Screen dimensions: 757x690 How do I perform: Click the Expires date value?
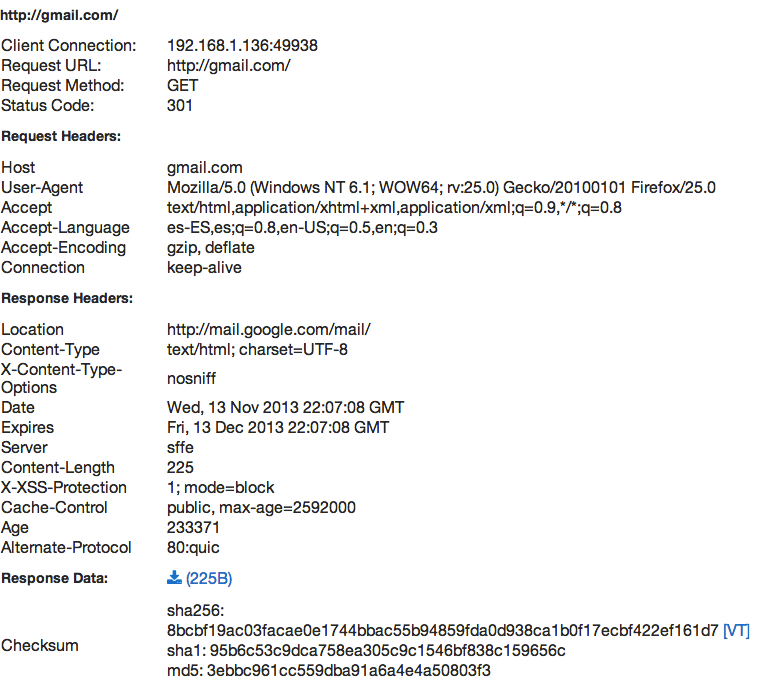pyautogui.click(x=278, y=428)
